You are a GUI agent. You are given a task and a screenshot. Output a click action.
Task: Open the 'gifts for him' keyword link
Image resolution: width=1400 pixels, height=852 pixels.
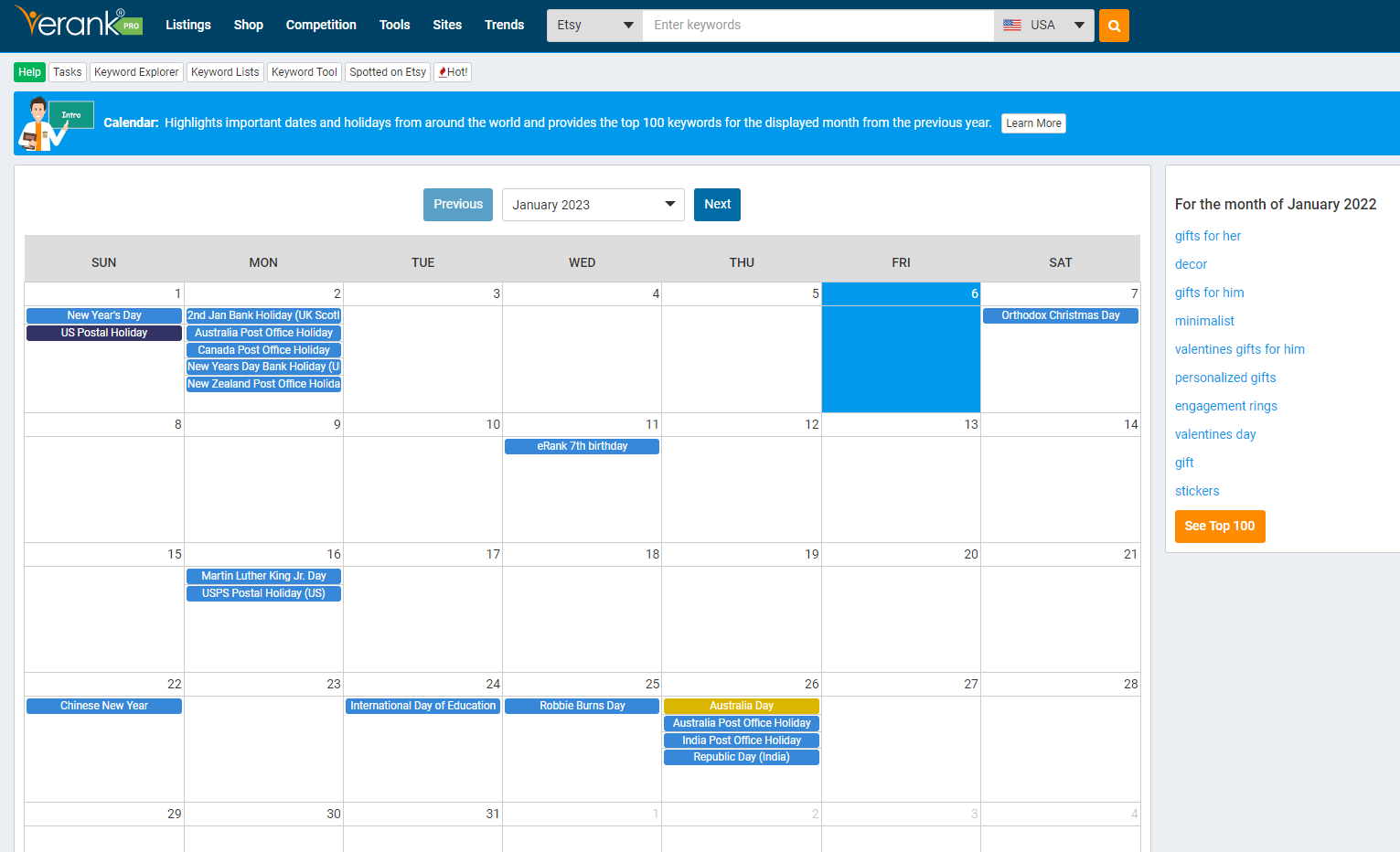click(x=1210, y=293)
